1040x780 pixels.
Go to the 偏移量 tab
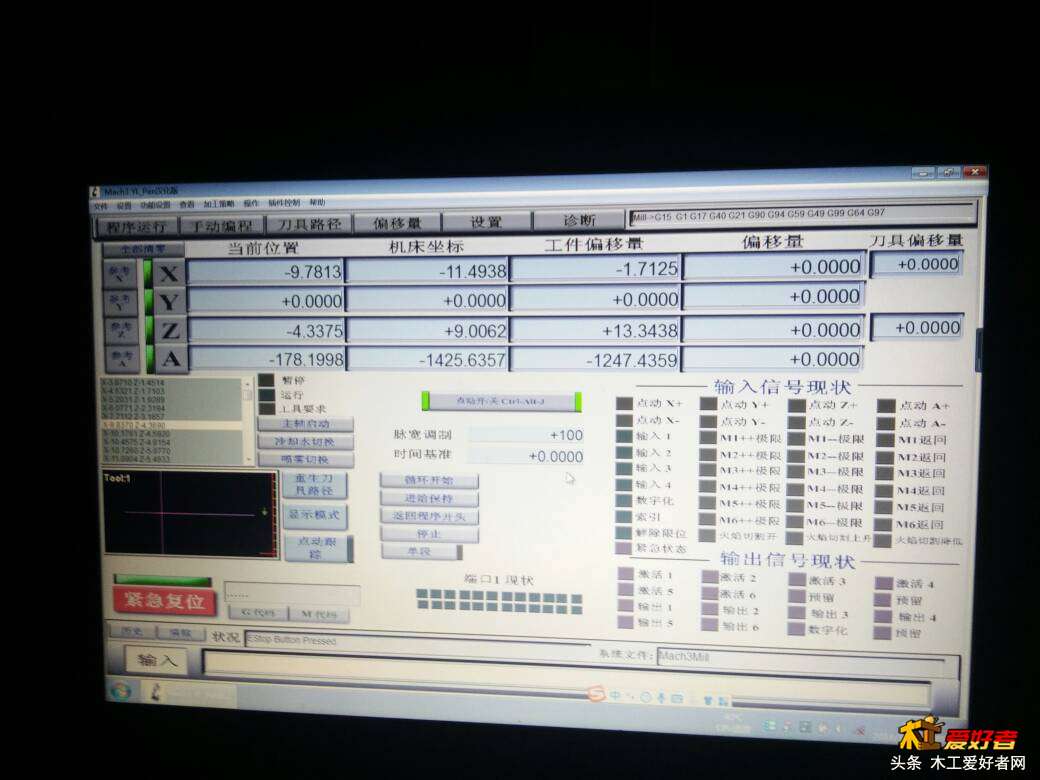397,223
